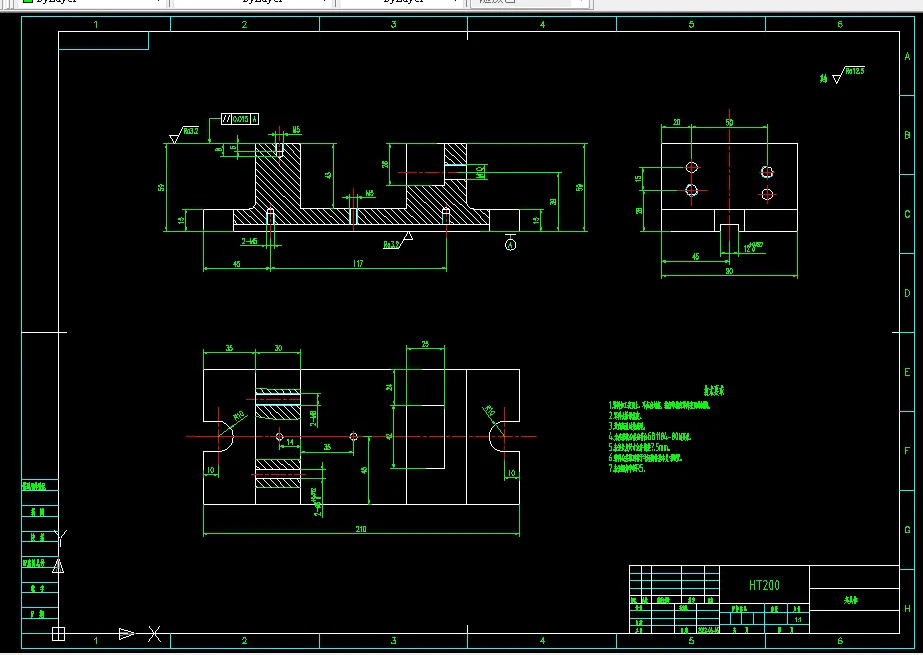Select zone letter D on the right border
This screenshot has width=923, height=655.
907,293
